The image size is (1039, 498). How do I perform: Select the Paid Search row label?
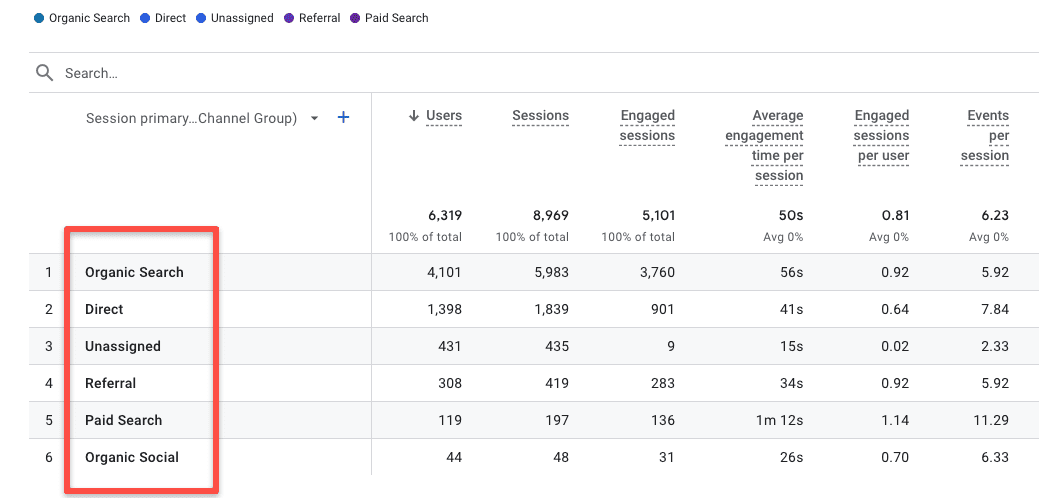tap(123, 420)
